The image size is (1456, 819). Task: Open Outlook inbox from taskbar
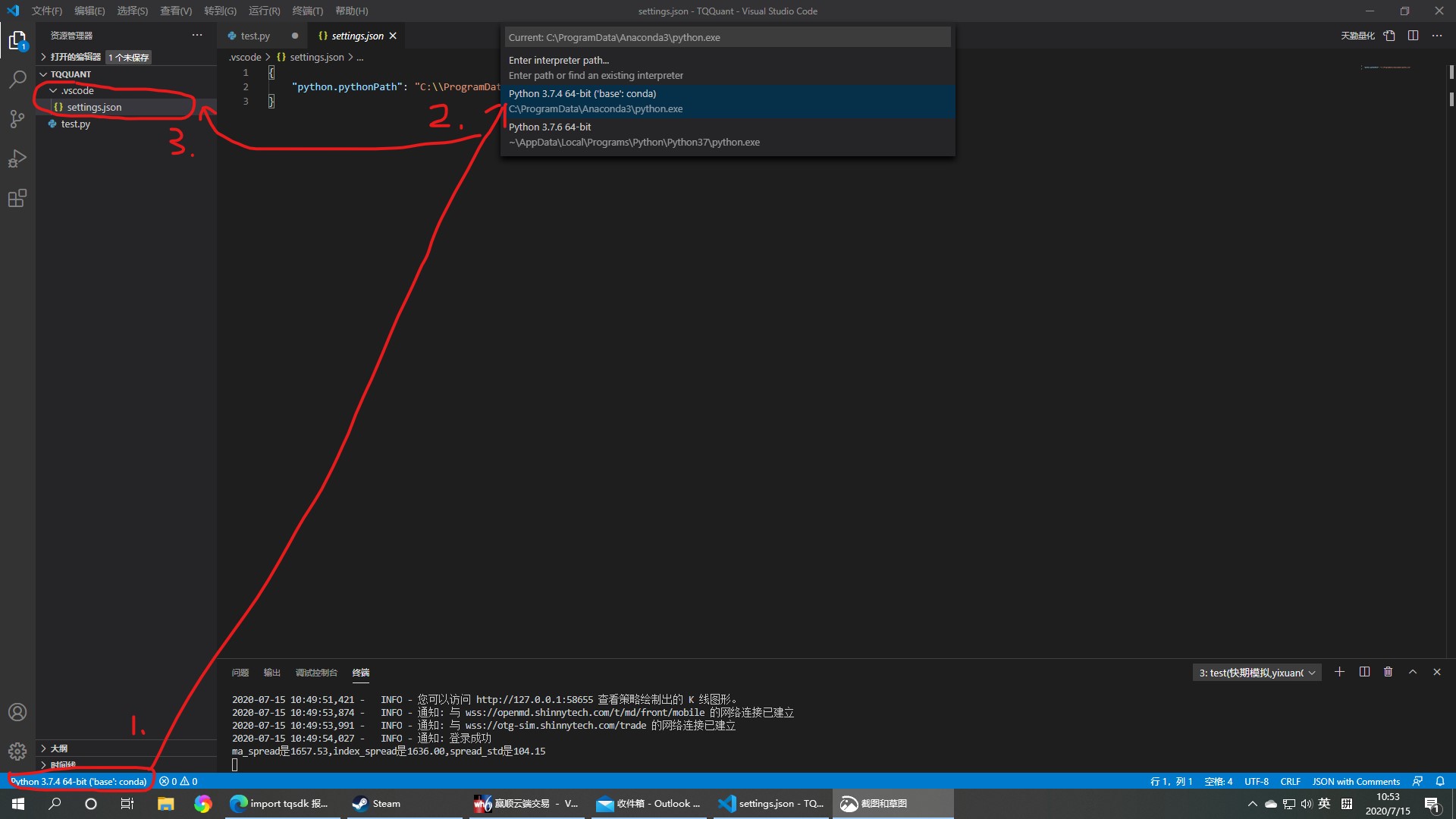pos(648,804)
